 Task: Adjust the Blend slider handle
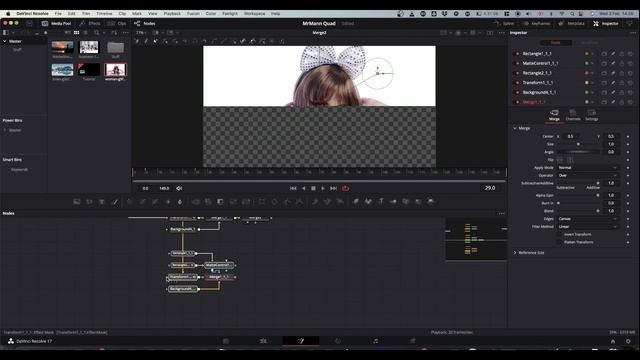point(598,211)
